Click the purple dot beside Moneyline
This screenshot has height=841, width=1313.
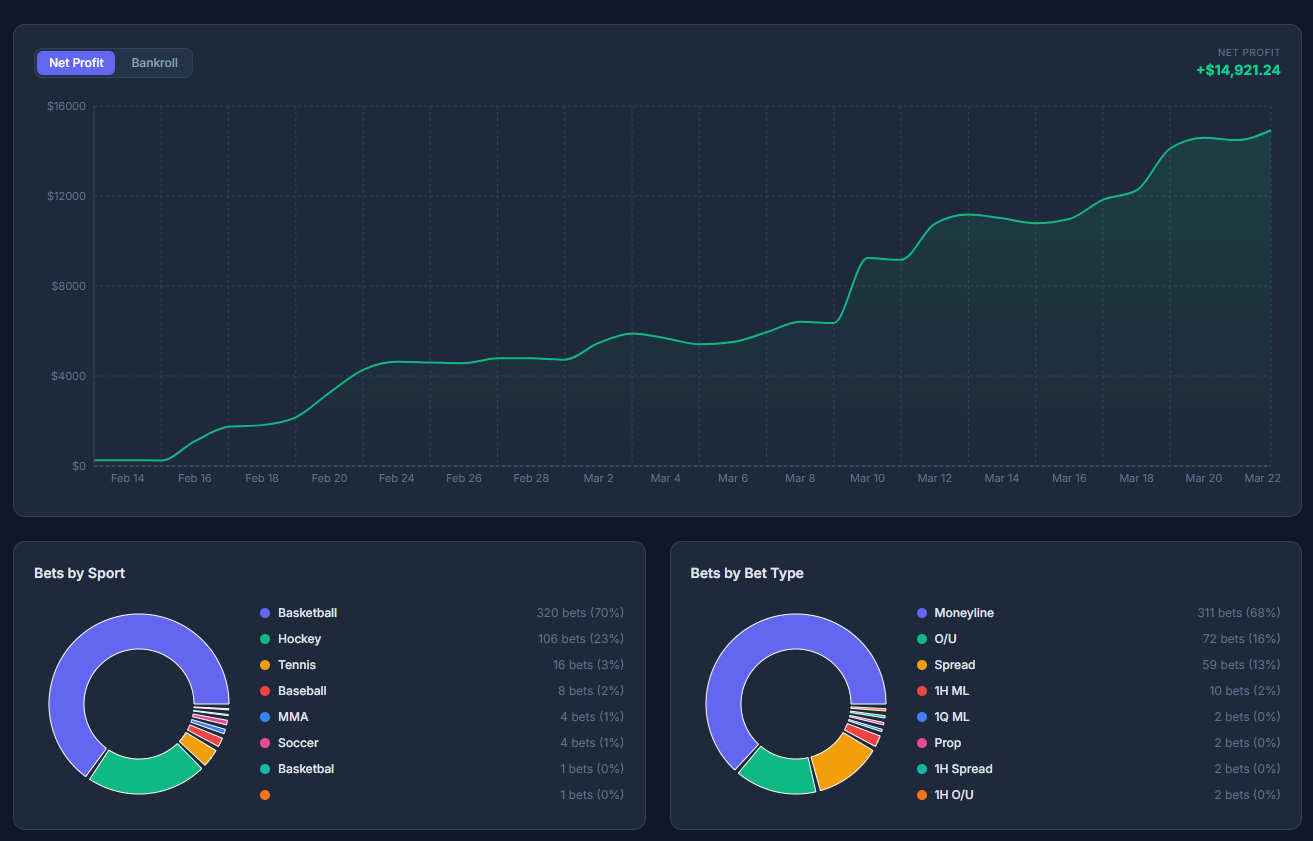point(921,613)
